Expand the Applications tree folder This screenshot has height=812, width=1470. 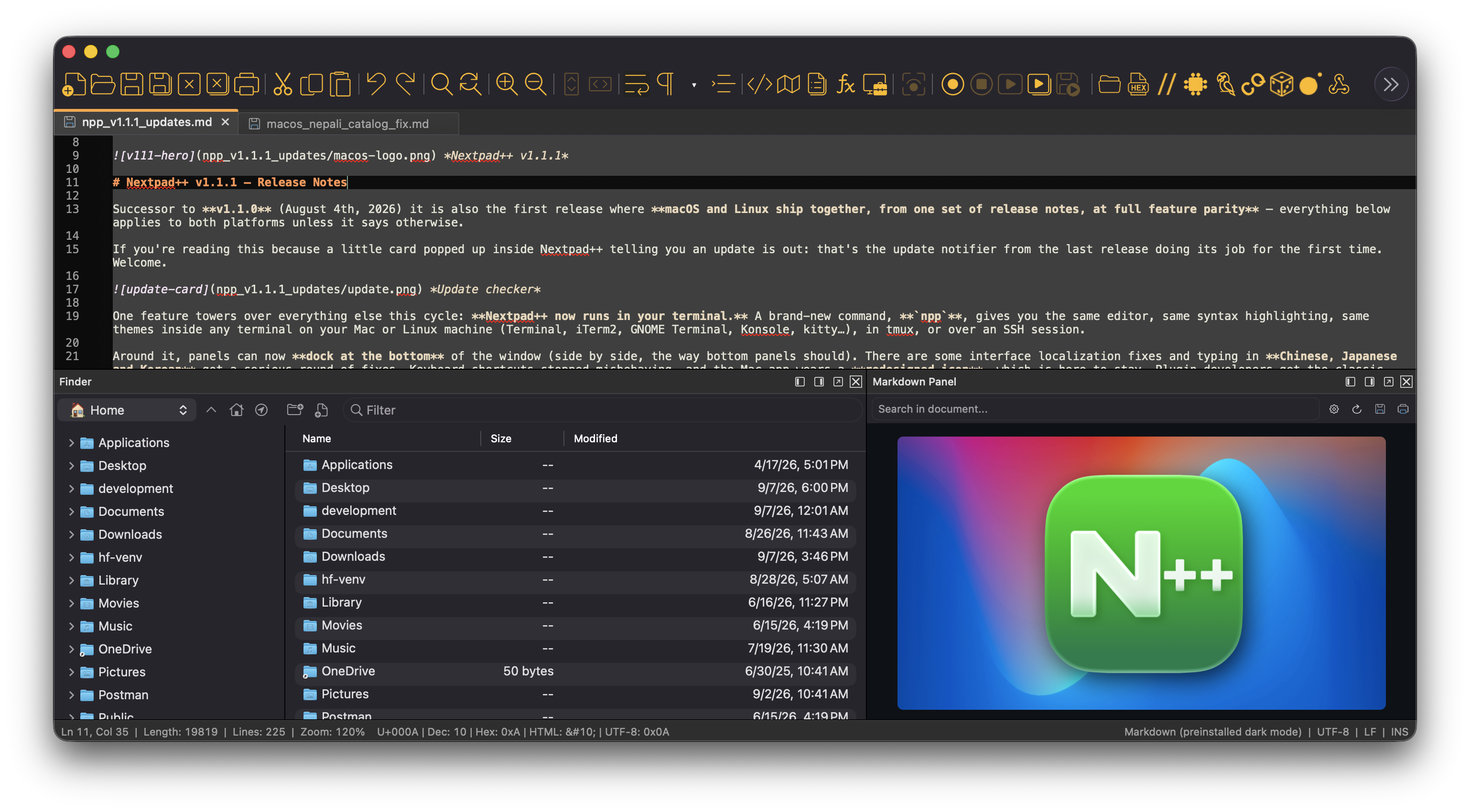(x=71, y=442)
